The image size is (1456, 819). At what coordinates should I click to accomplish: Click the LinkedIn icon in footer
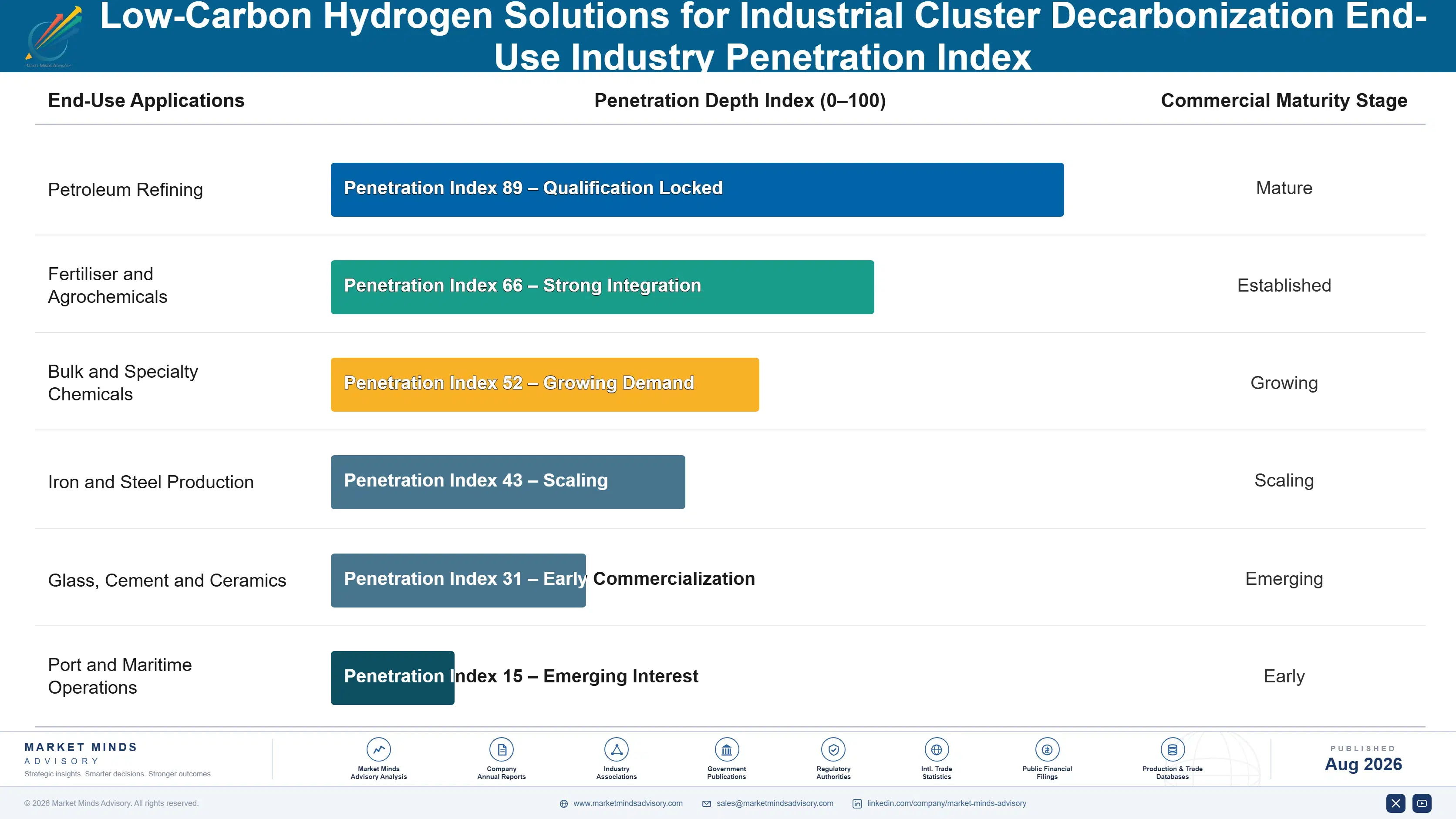857,804
